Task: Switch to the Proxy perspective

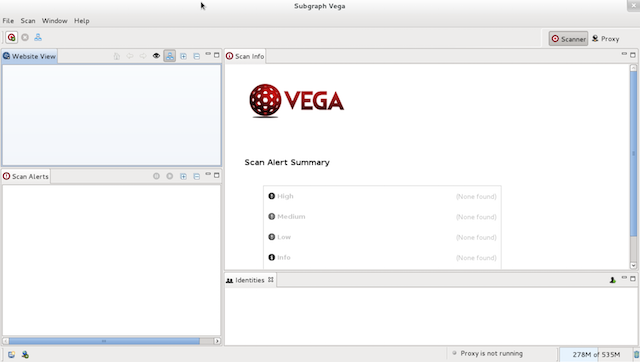Action: pos(606,39)
